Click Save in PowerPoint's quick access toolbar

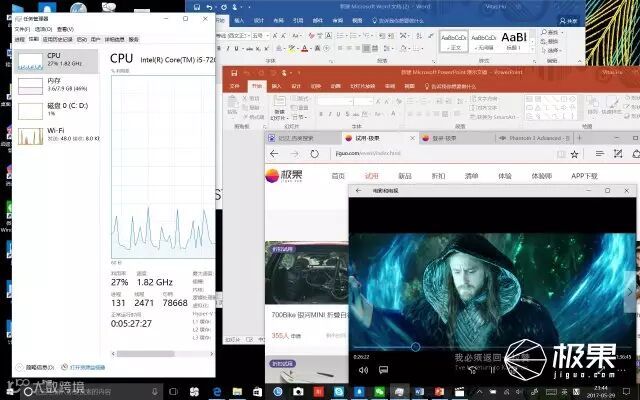pos(234,73)
